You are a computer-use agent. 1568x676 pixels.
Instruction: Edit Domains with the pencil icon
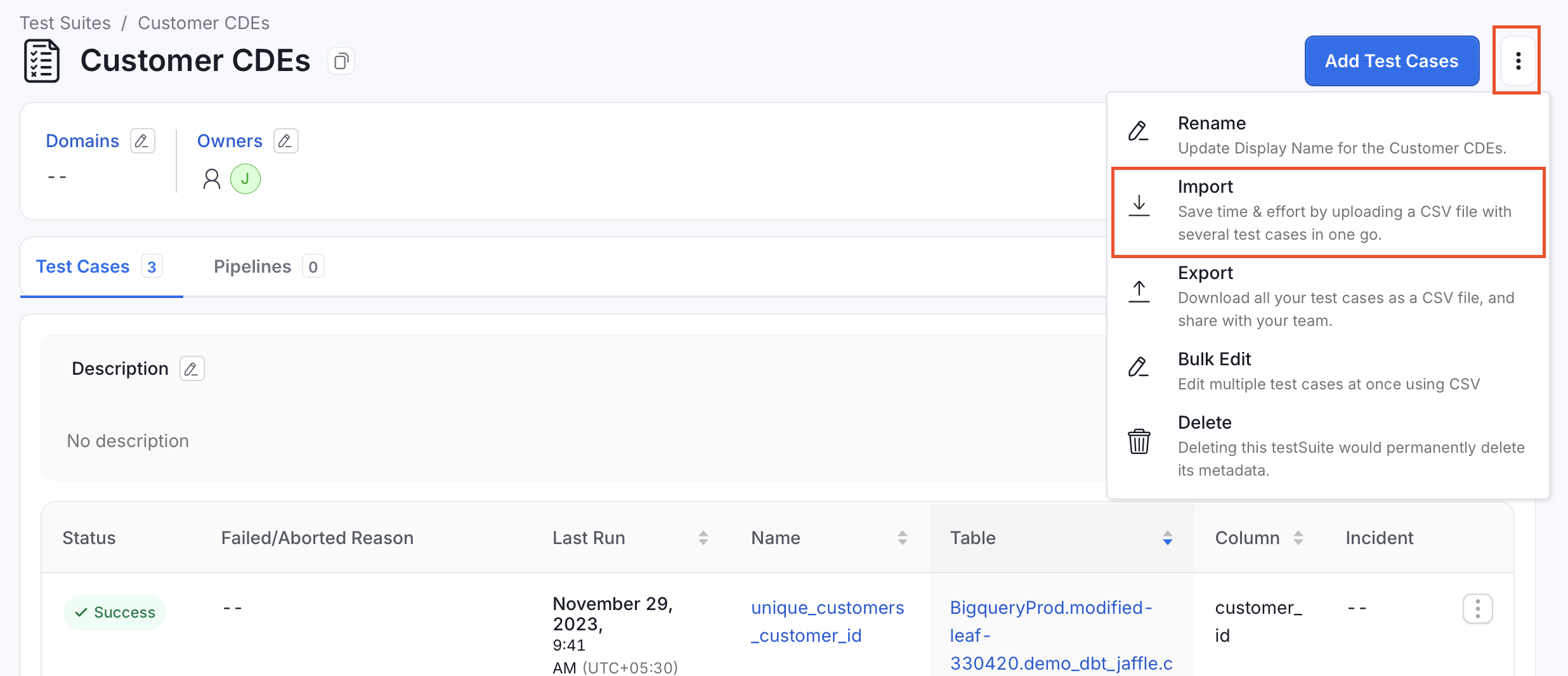tap(143, 141)
